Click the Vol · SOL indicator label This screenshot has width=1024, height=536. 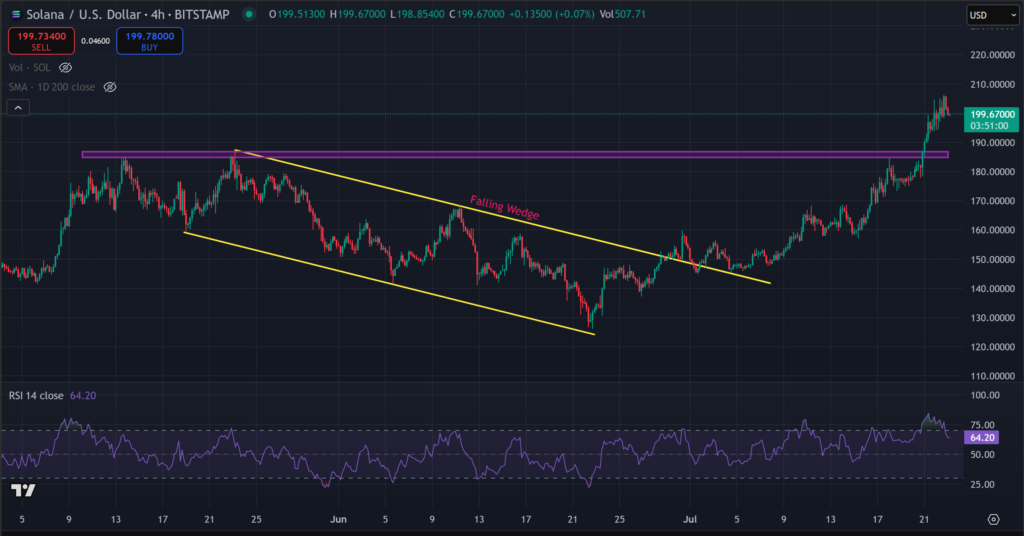point(29,67)
